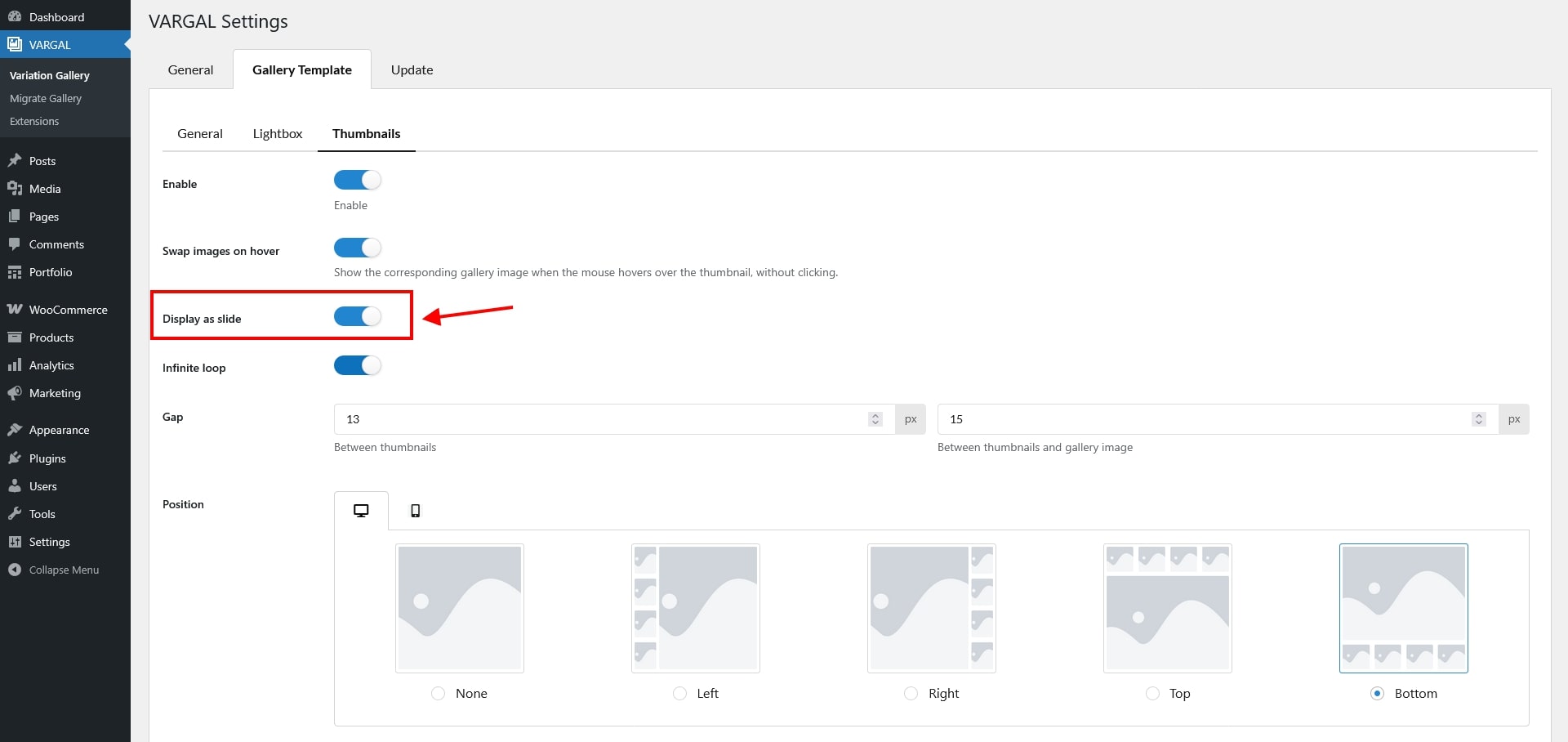Click the Portfolio grid icon
1568x742 pixels.
(15, 272)
